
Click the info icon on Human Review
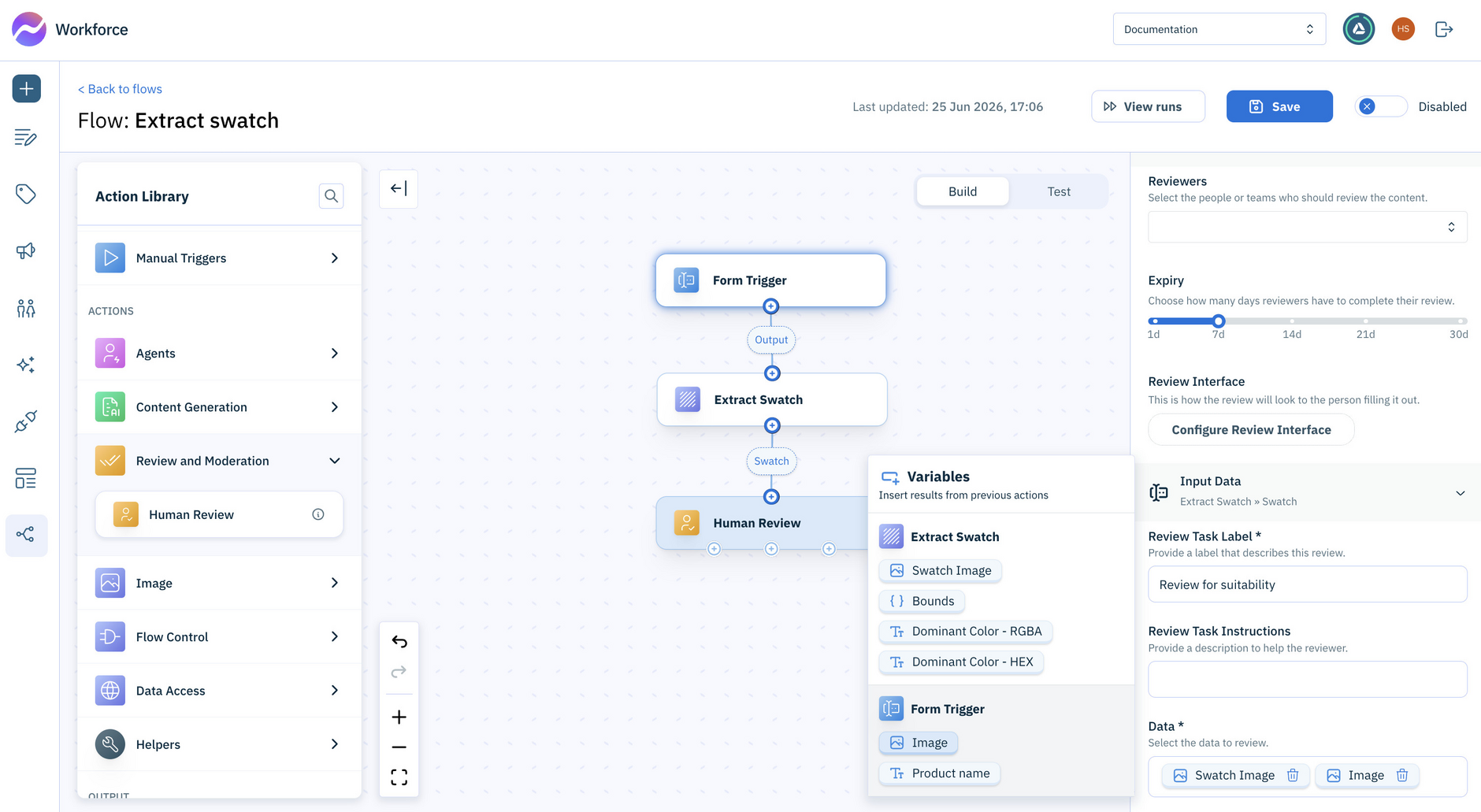click(x=318, y=514)
